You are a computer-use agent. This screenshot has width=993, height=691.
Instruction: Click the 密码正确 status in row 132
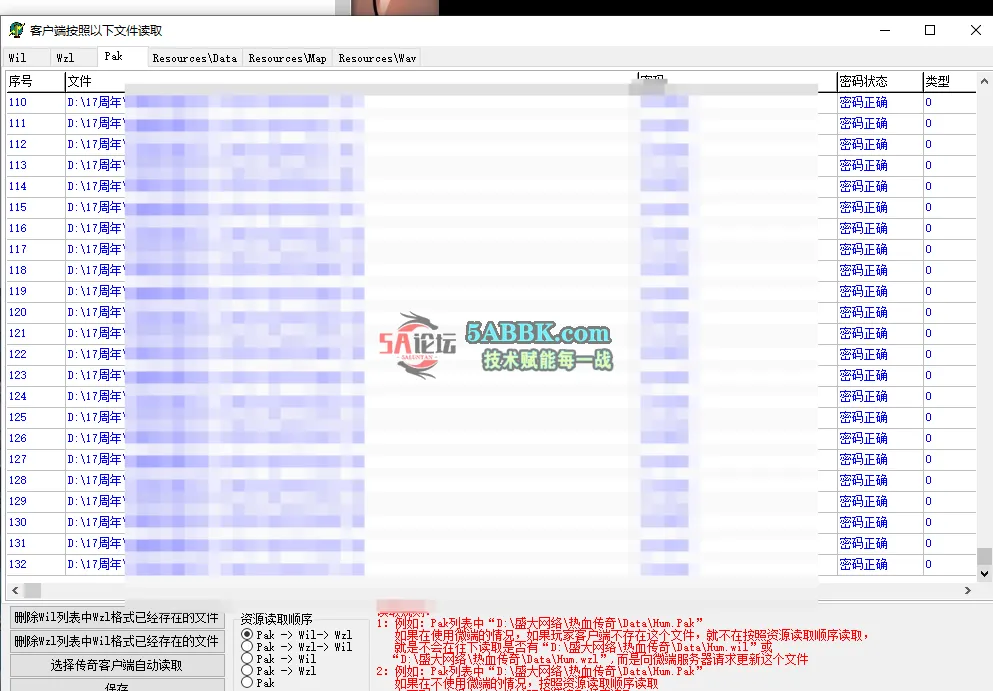(x=863, y=564)
